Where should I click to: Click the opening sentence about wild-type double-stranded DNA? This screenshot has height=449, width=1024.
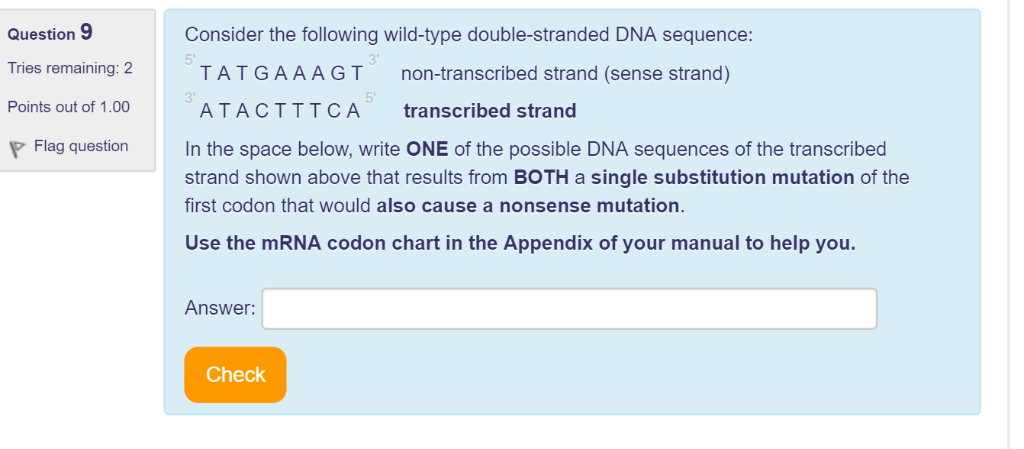[x=469, y=35]
